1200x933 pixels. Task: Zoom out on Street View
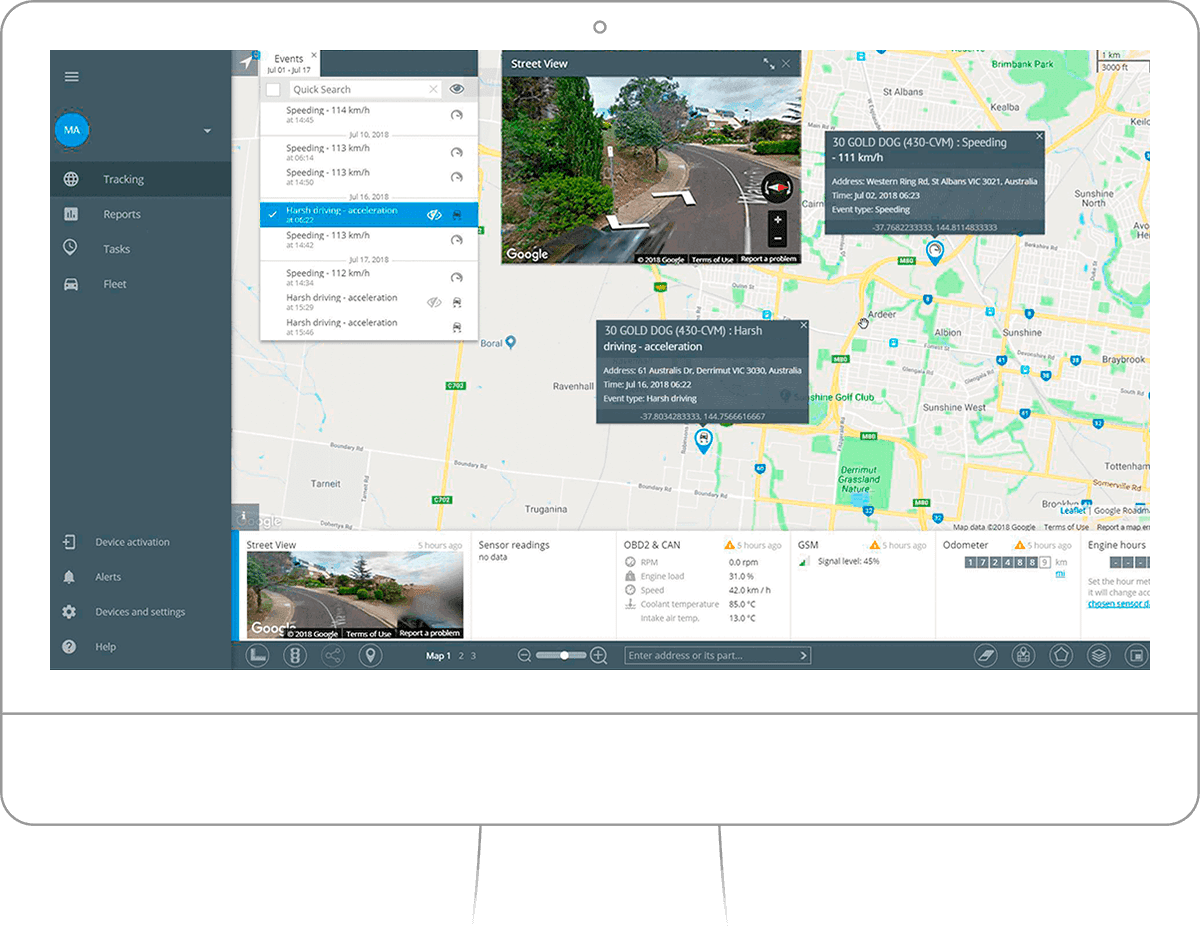click(778, 238)
